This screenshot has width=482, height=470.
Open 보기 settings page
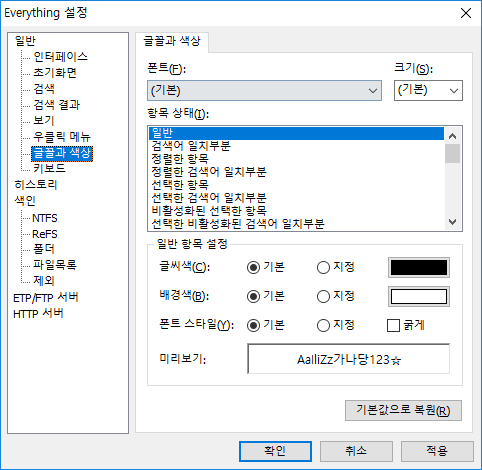coord(44,121)
